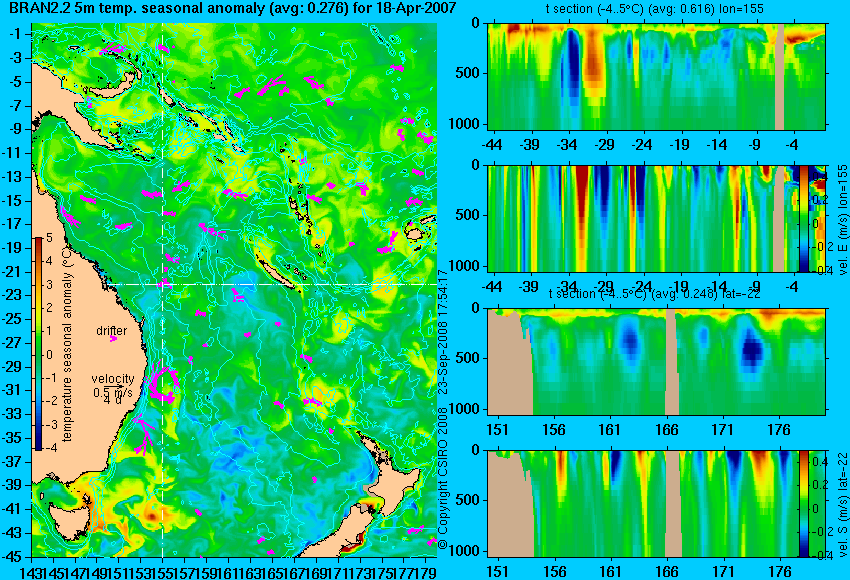850x580 pixels.
Task: Click the temperature anomaly color bar on the map
Action: (x=39, y=344)
